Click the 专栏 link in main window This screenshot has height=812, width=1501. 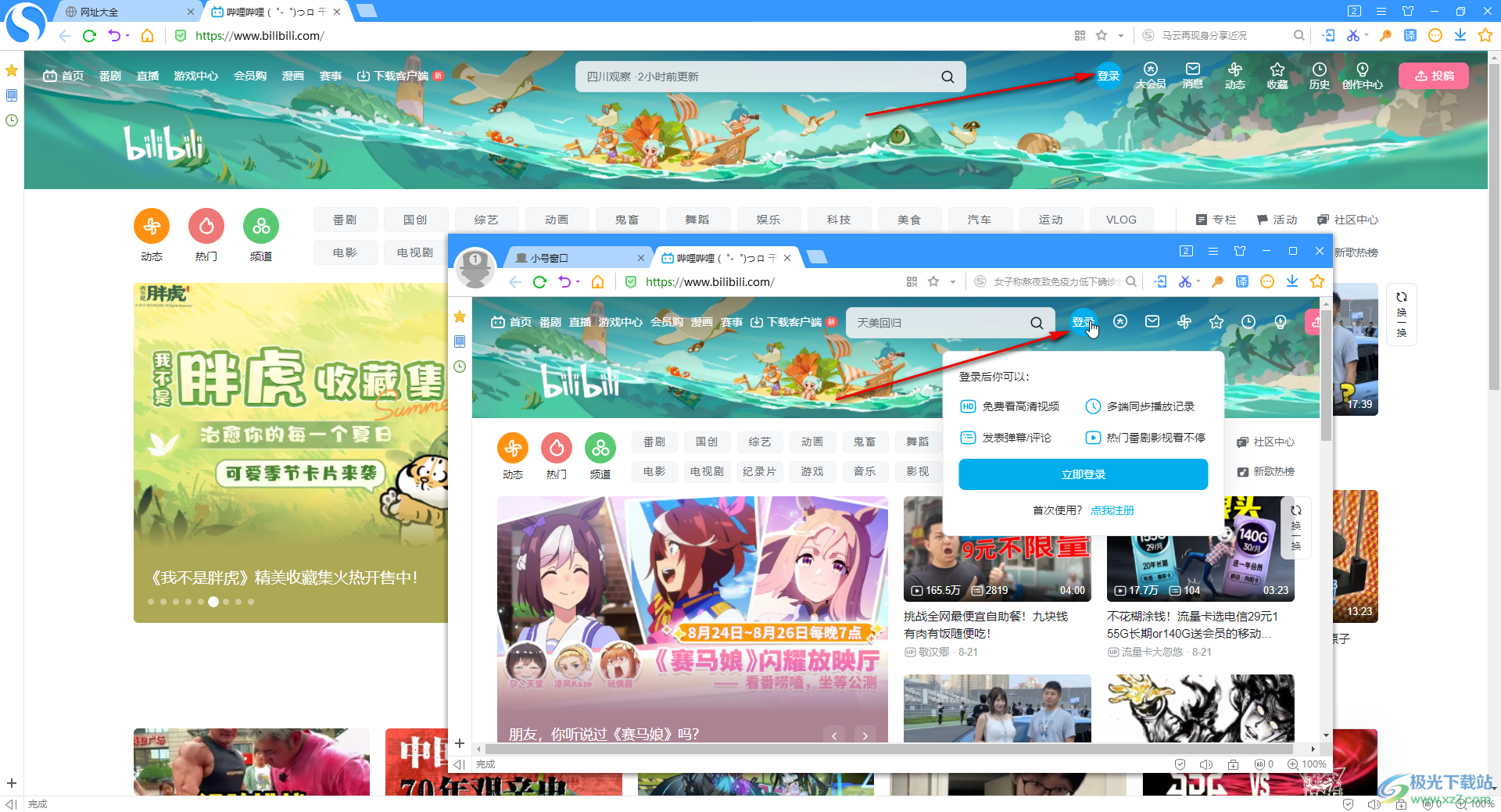1216,220
